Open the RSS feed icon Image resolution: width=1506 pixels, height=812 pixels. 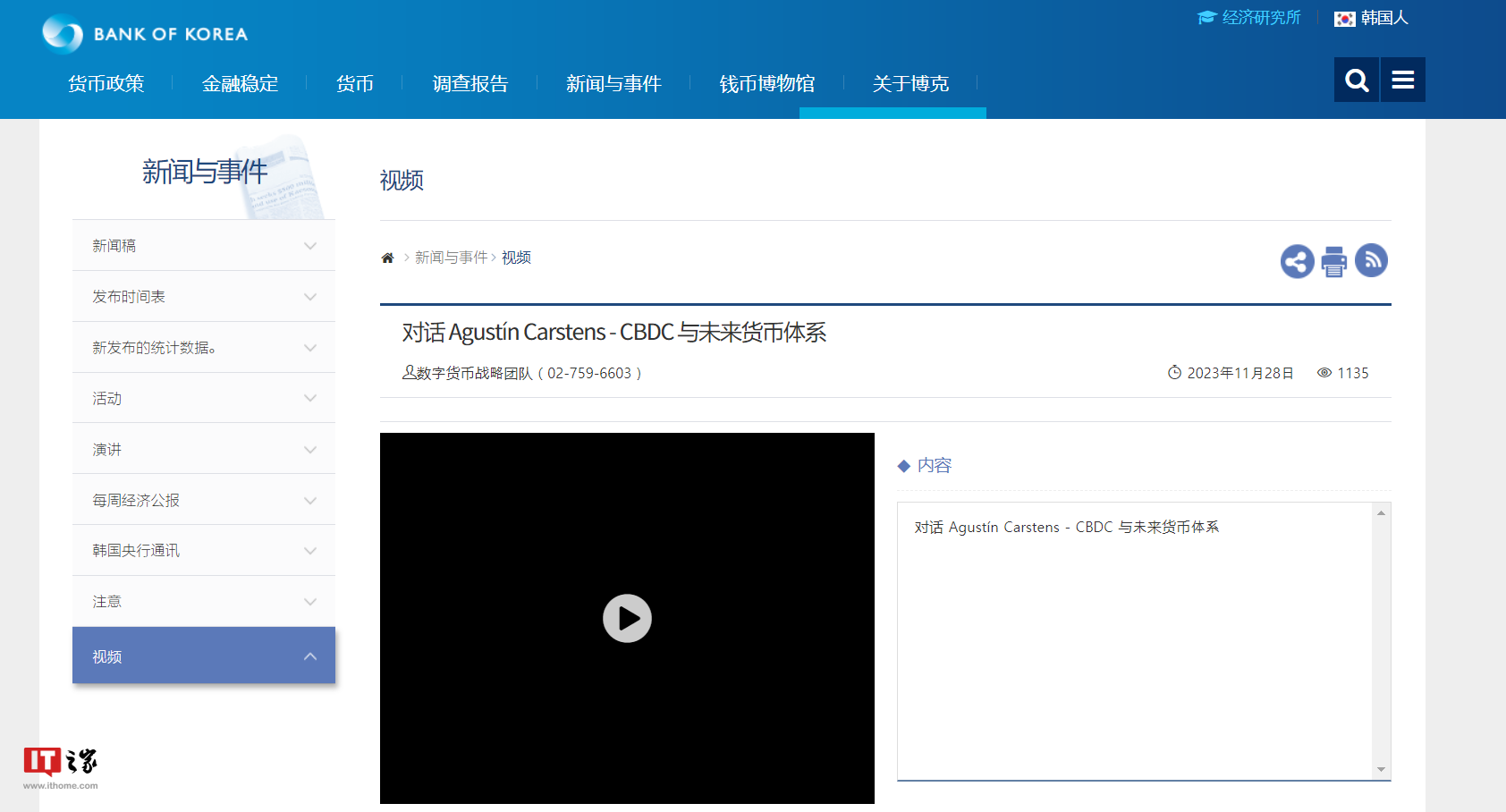pos(1372,260)
